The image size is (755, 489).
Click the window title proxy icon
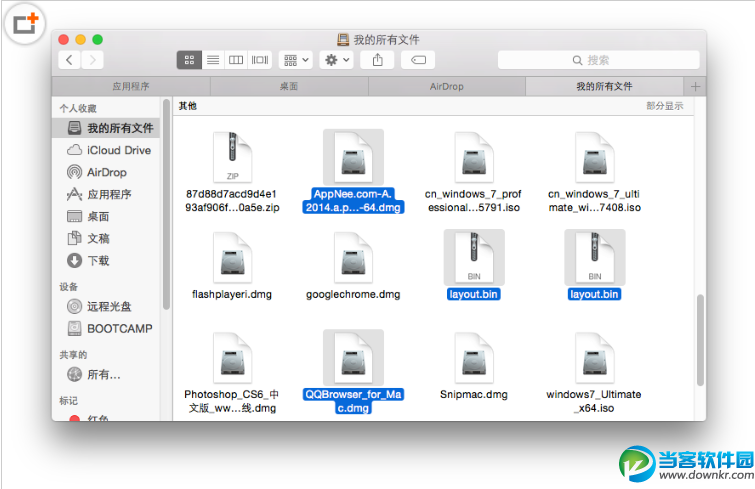(343, 39)
